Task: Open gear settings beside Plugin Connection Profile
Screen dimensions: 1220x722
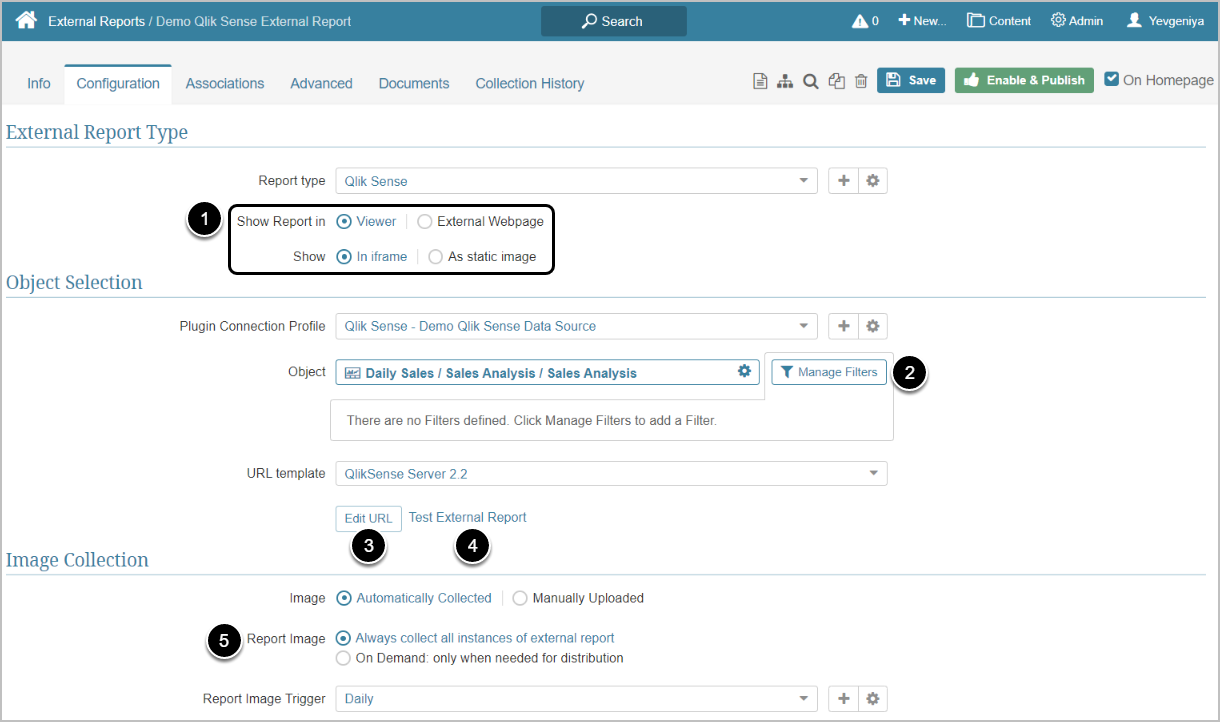Action: 873,326
